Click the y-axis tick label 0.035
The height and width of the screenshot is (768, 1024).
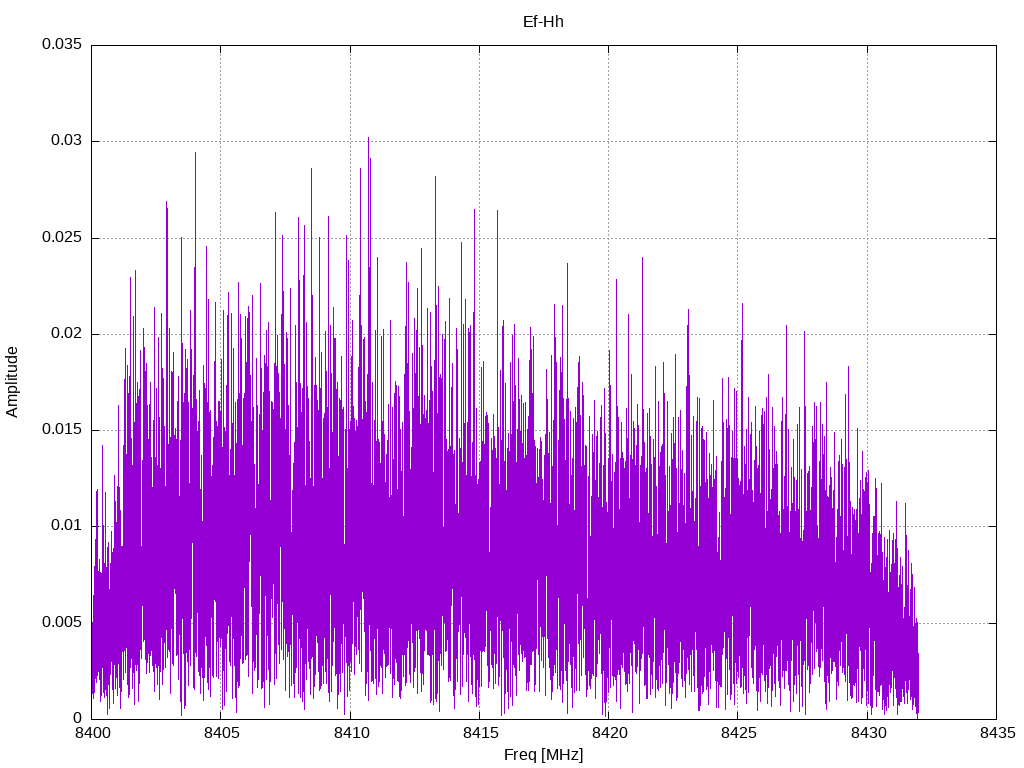coord(62,44)
